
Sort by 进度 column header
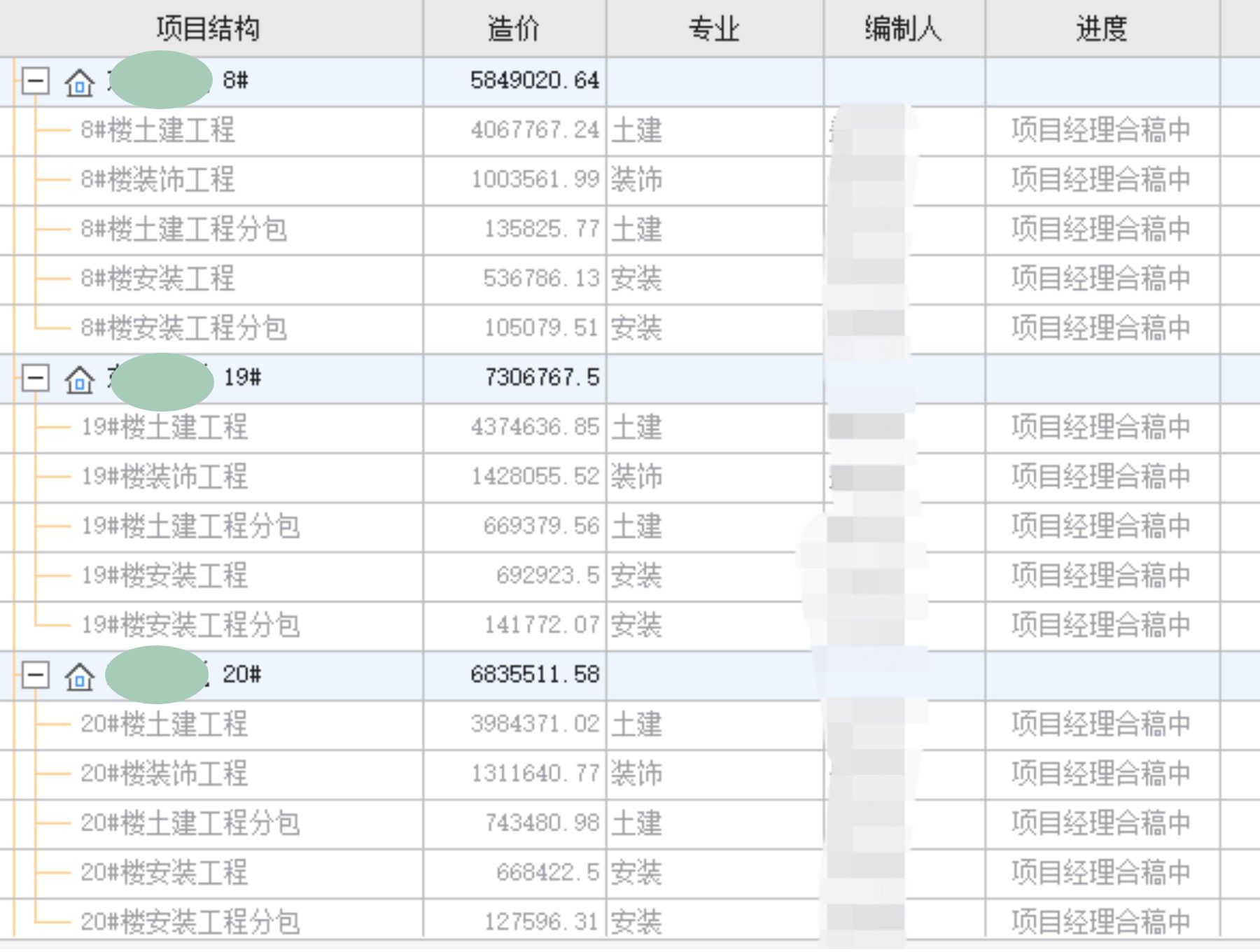click(1102, 29)
